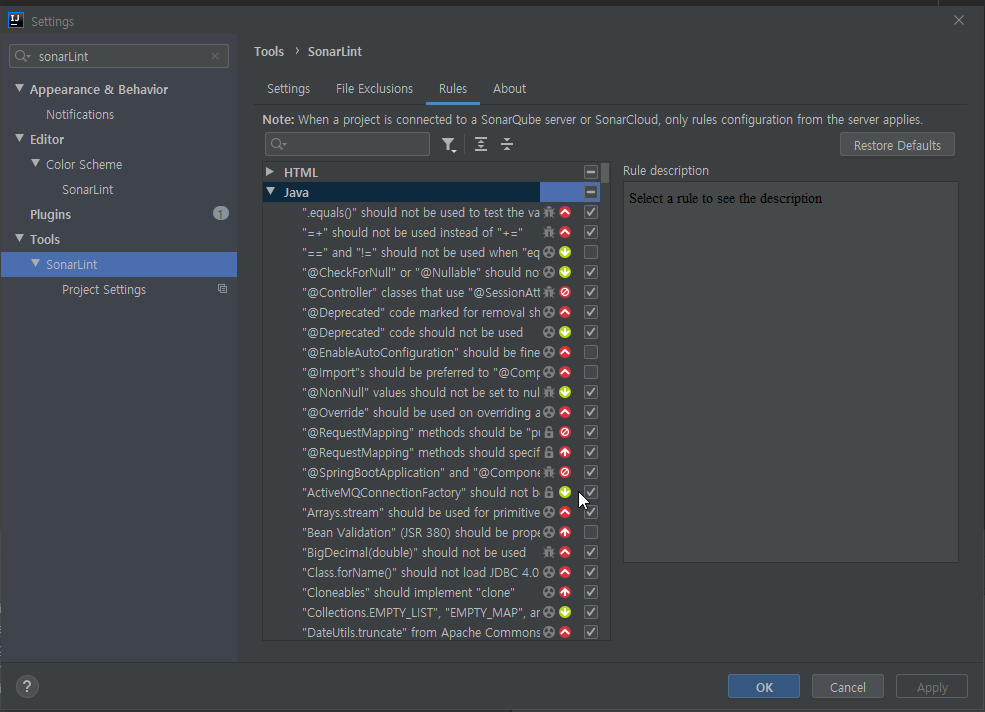Viewport: 985px width, 712px height.
Task: Enable "Bean Validation" (JSR 380) rule checkbox
Action: tap(590, 532)
